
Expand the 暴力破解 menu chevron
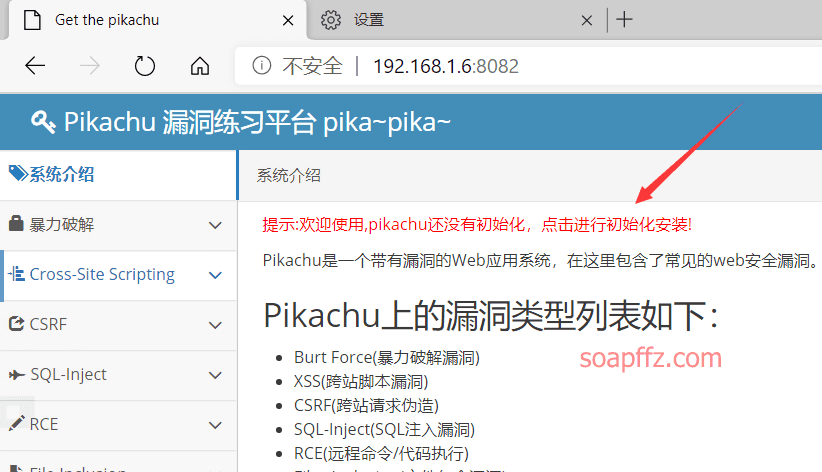coord(215,226)
